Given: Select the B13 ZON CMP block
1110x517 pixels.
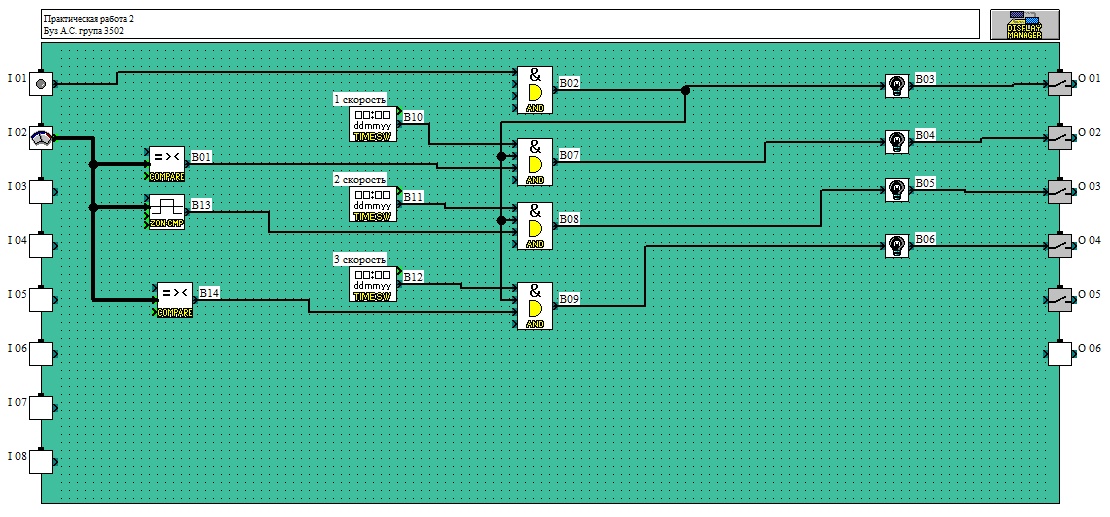Looking at the screenshot, I should click(x=167, y=211).
